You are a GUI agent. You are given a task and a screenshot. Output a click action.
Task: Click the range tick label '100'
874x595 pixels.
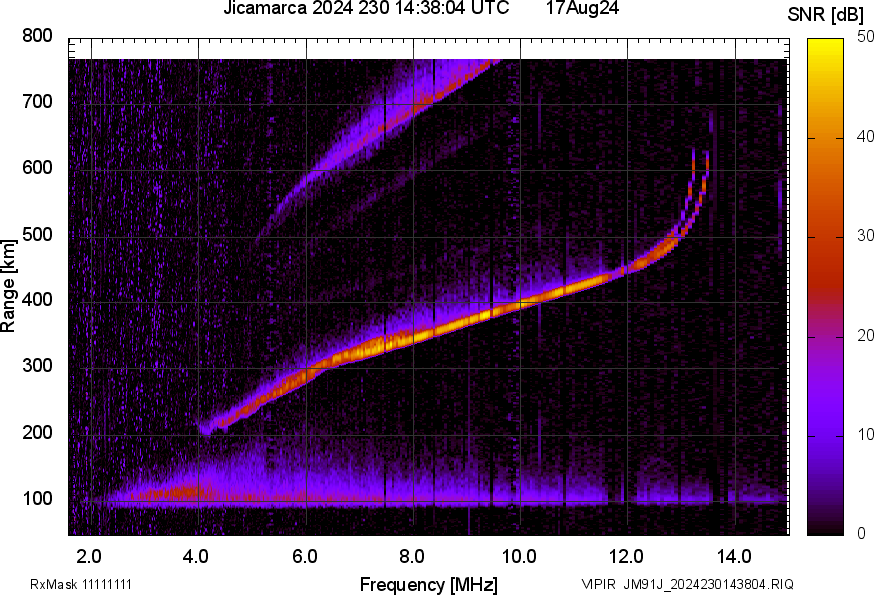pyautogui.click(x=37, y=498)
